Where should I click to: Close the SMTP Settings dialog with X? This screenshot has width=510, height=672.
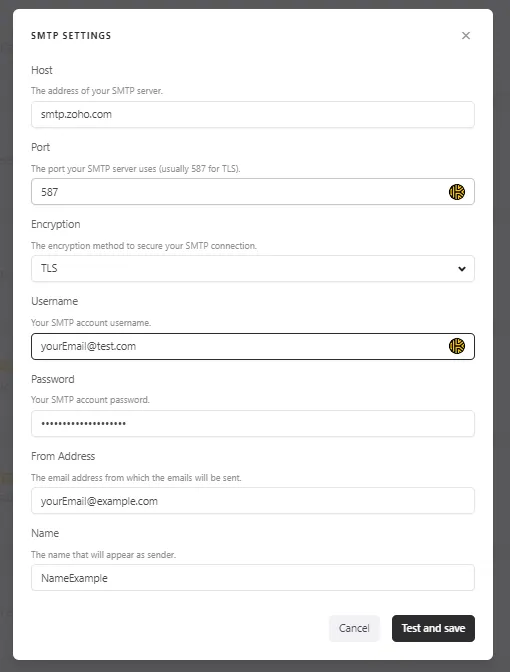466,36
